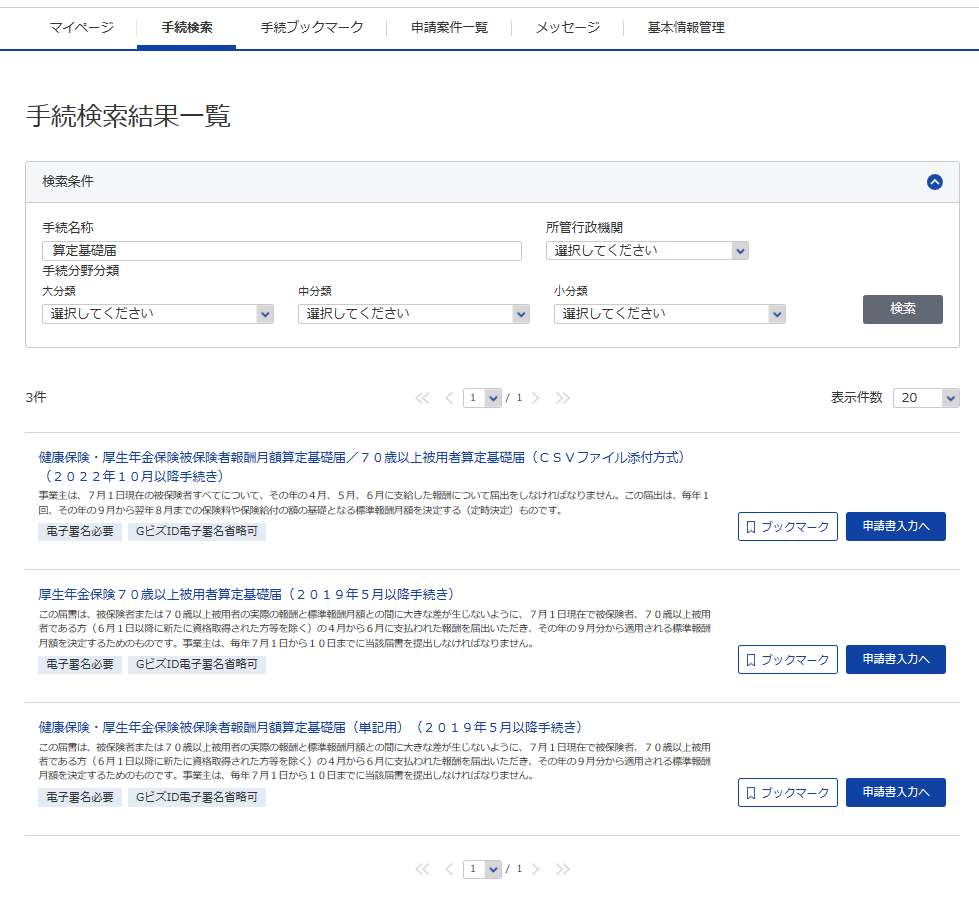Go to next page in top pagination
979x897 pixels.
(x=536, y=398)
